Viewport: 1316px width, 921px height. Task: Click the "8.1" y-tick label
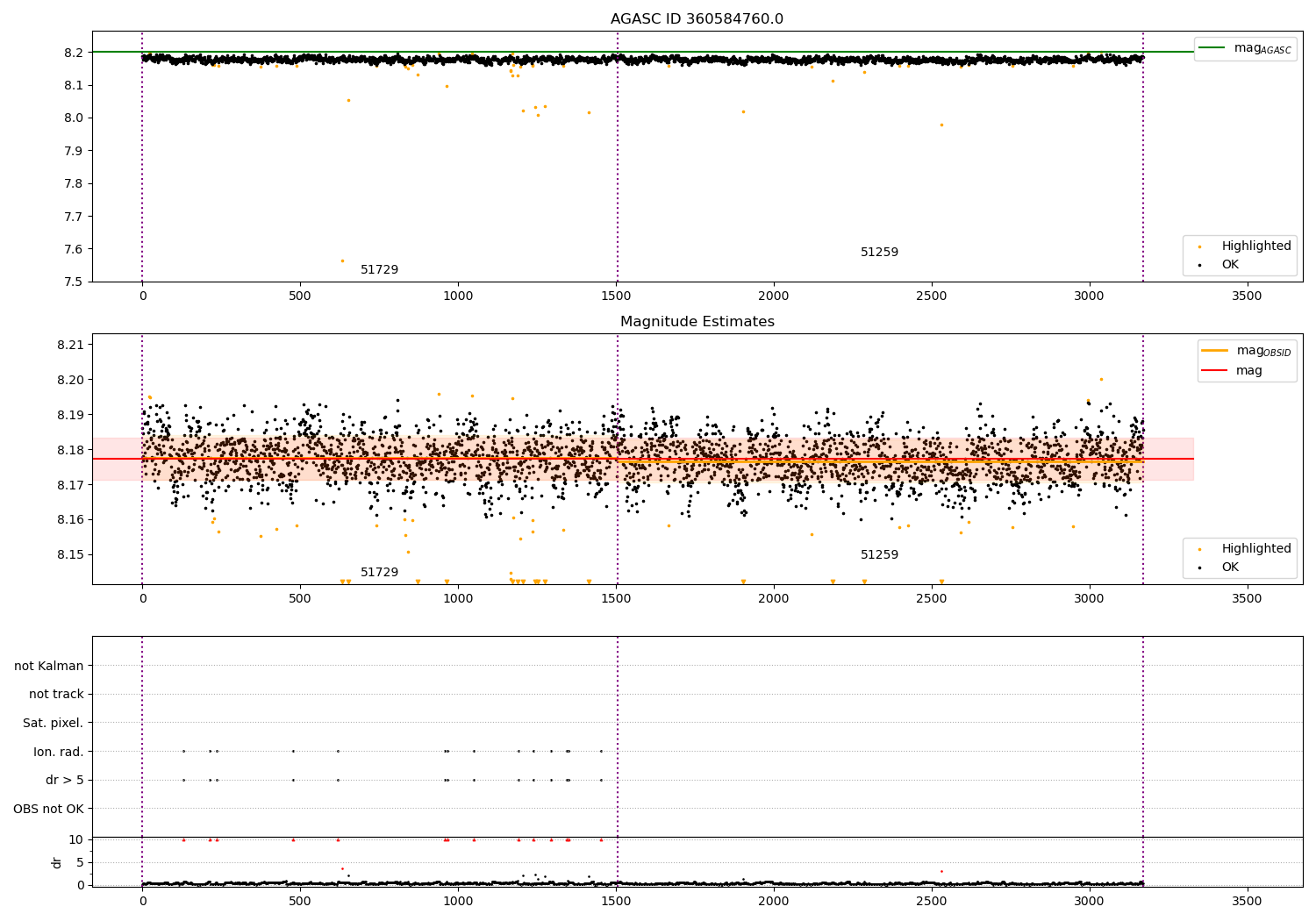[x=75, y=86]
